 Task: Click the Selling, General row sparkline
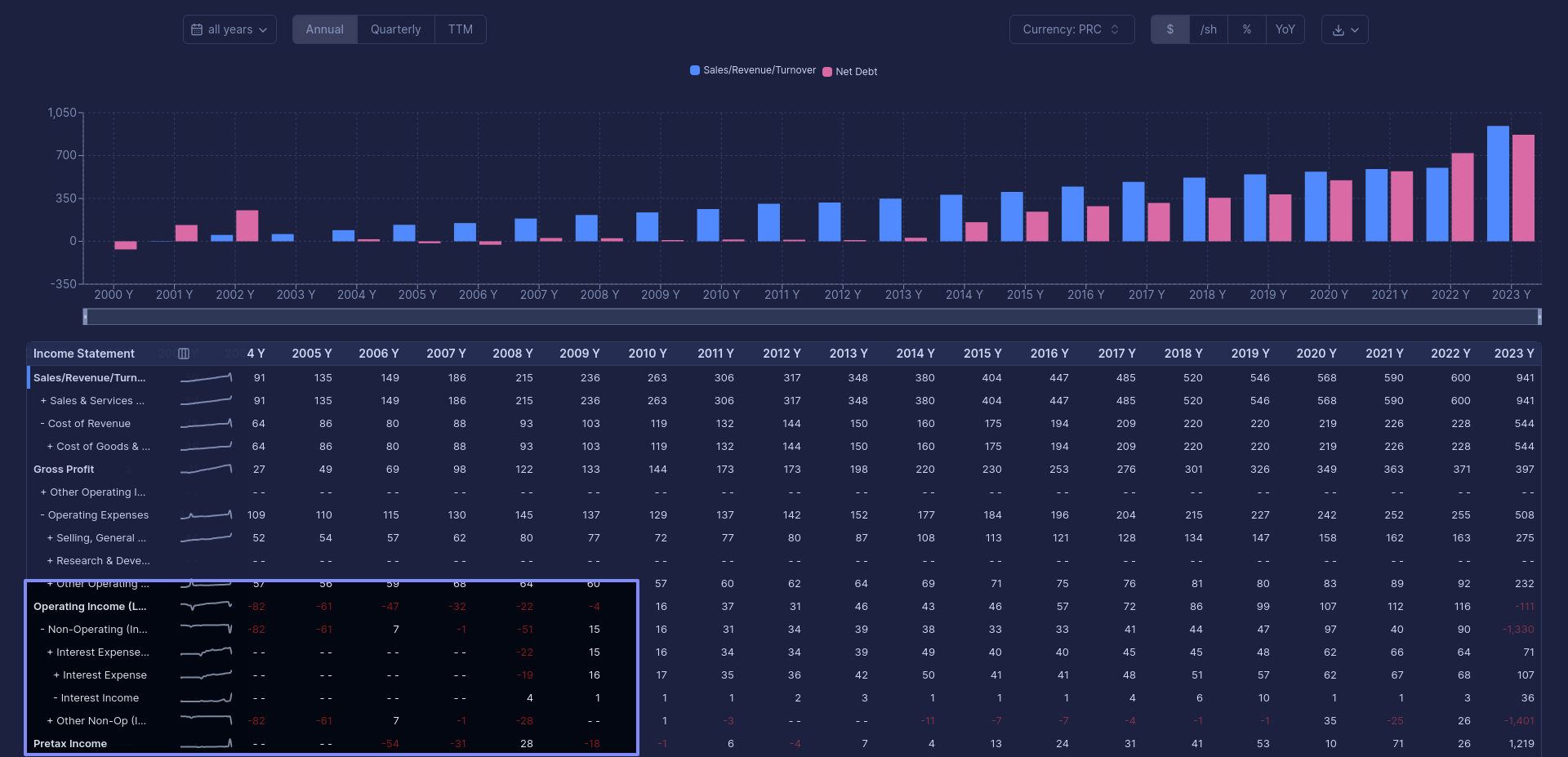(x=206, y=538)
